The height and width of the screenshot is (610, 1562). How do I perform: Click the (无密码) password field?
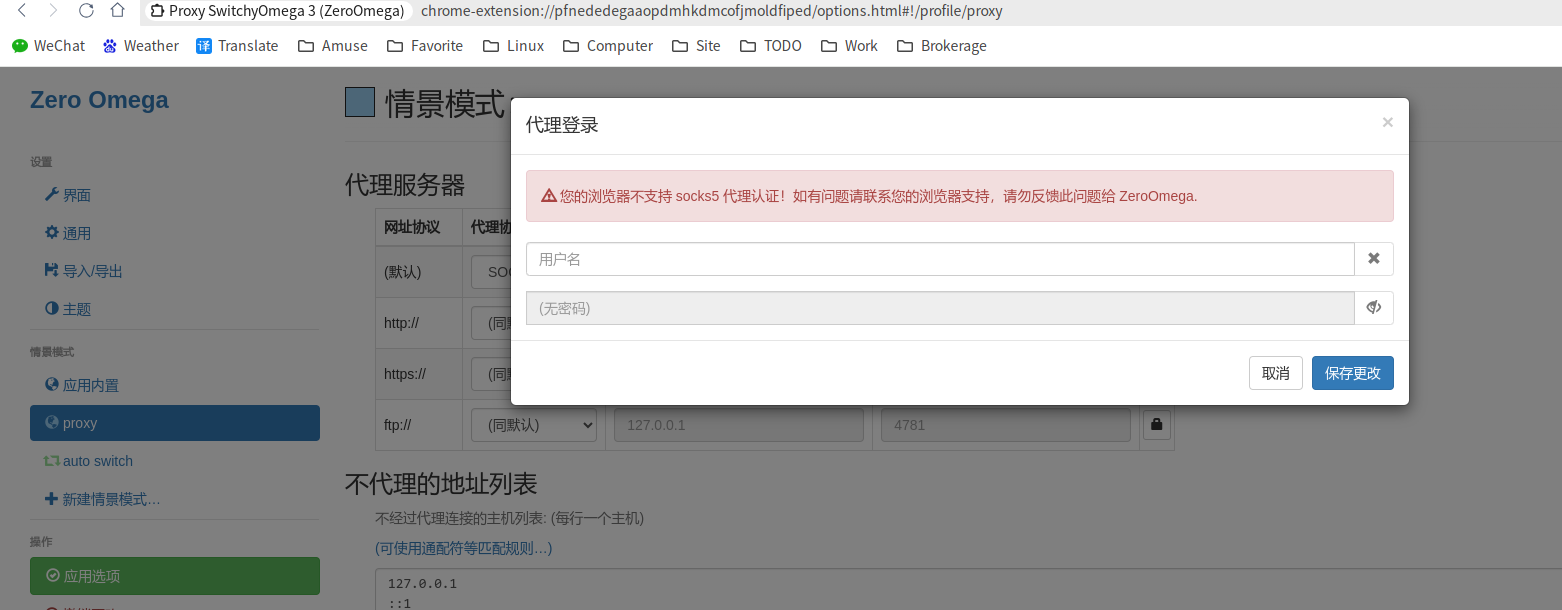[x=940, y=308]
